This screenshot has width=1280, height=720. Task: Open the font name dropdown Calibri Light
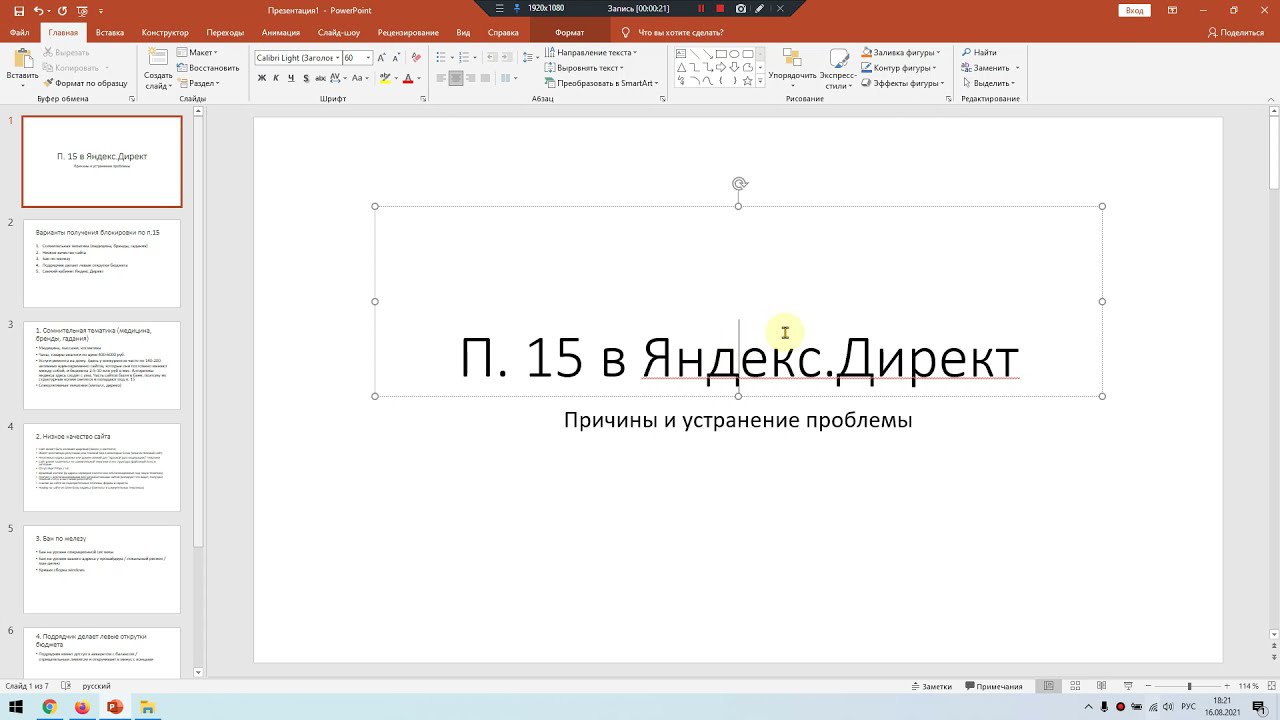click(337, 58)
